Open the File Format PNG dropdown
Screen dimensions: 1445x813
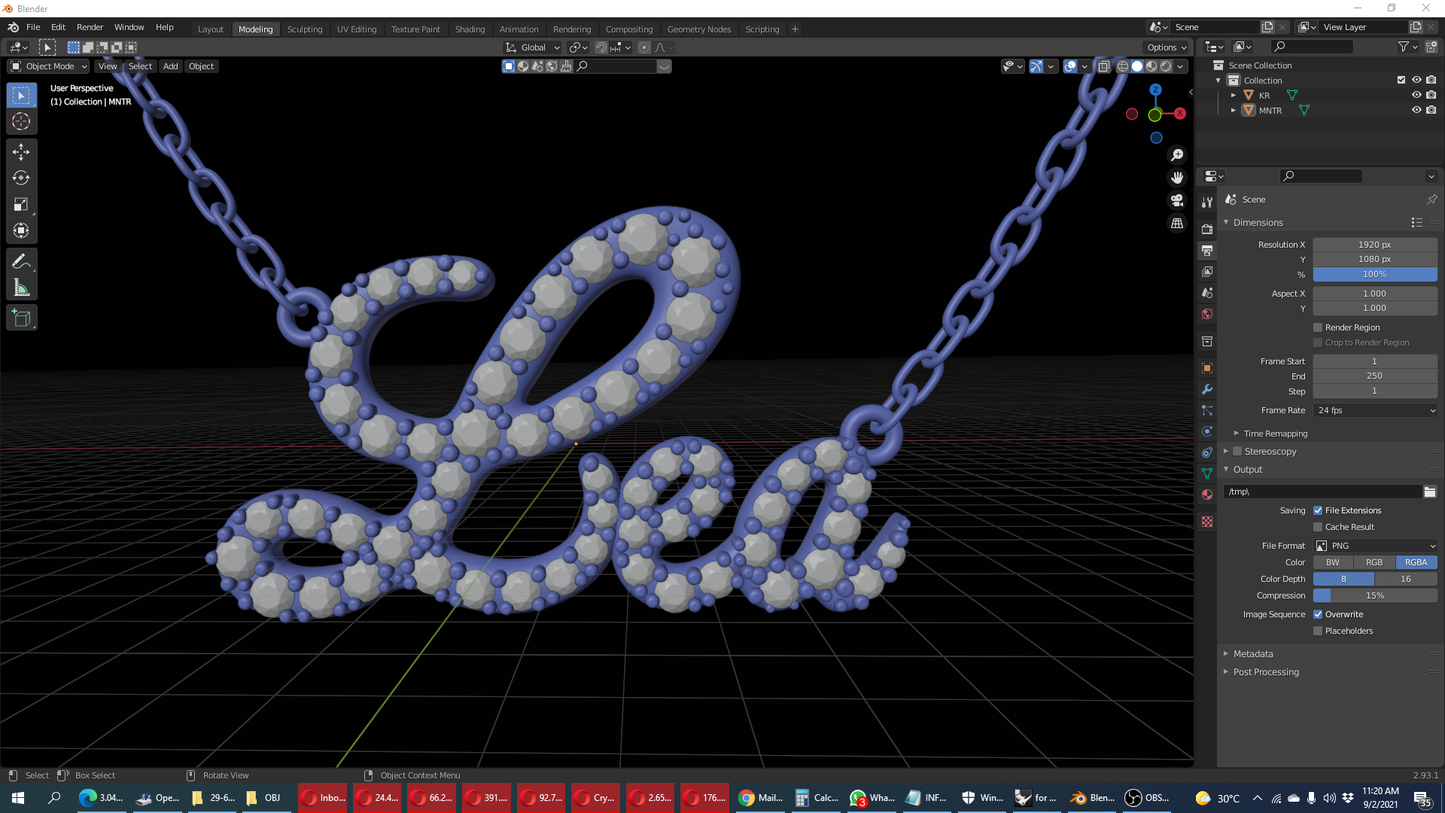1375,546
